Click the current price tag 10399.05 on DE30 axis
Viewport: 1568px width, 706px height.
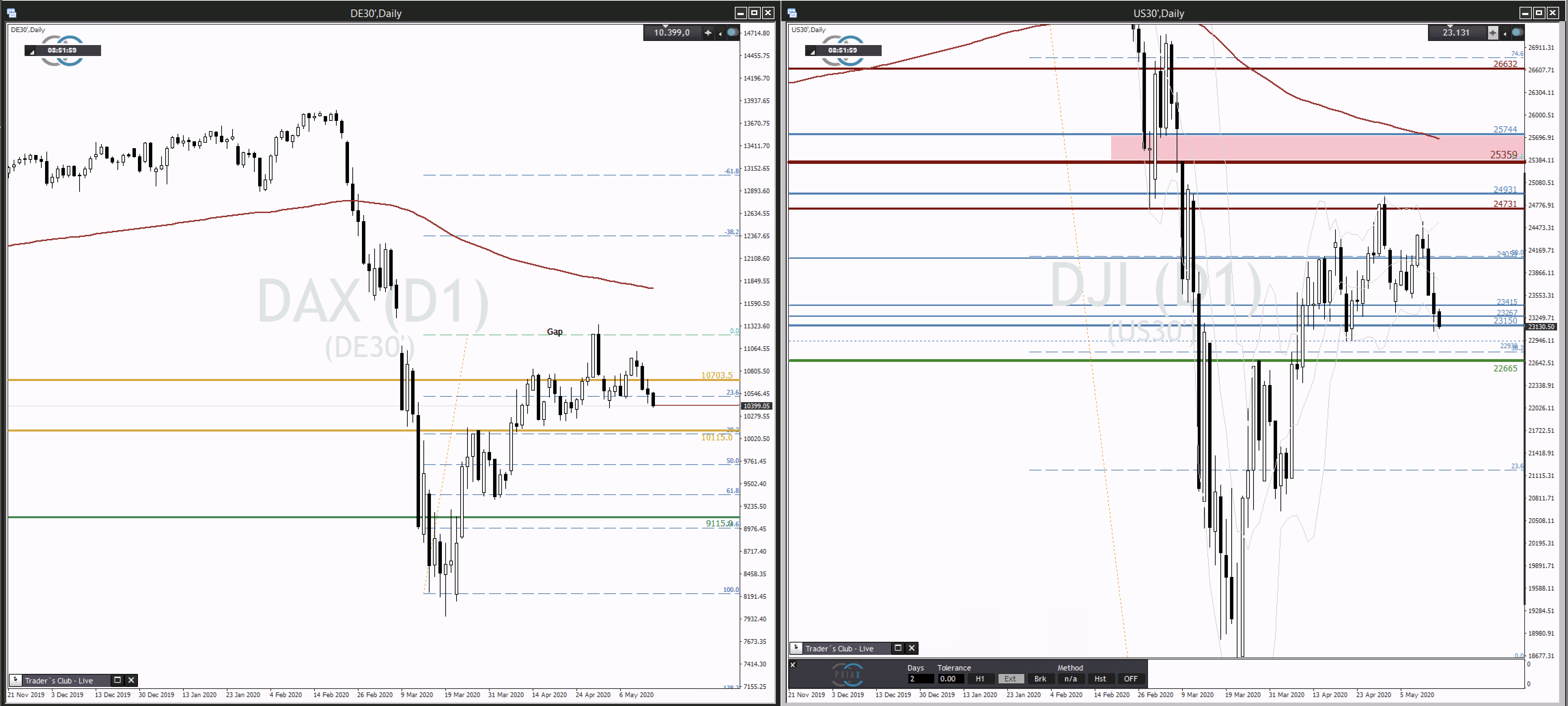tap(756, 406)
